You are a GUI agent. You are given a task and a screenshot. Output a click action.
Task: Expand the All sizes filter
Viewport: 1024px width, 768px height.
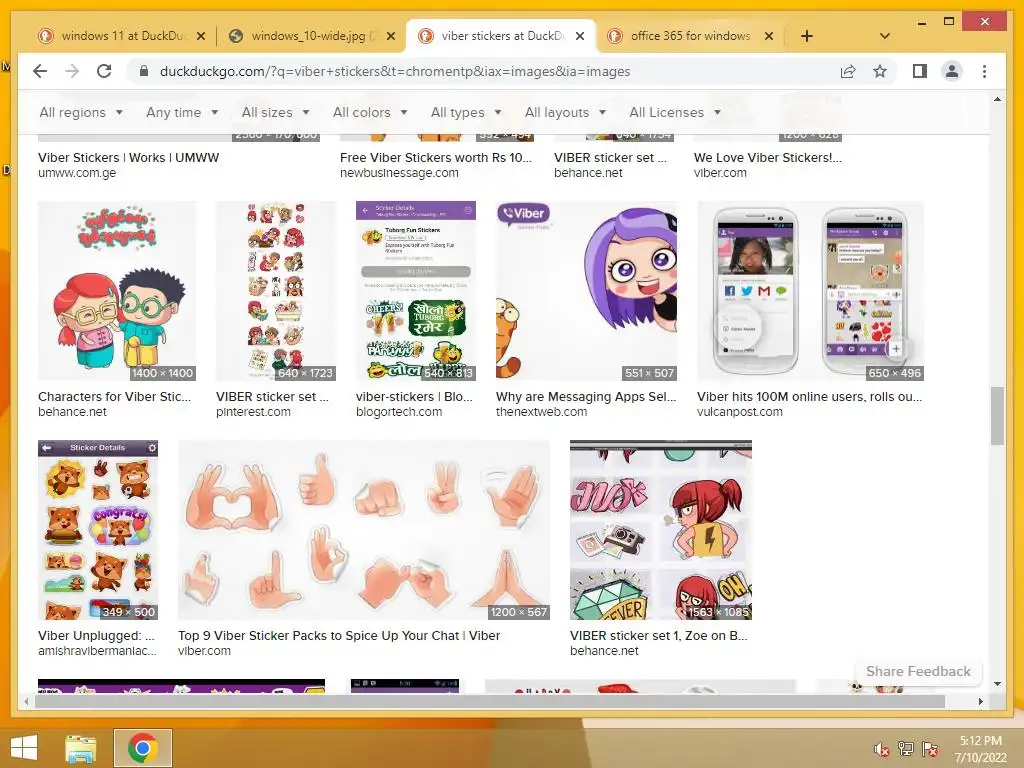click(275, 112)
